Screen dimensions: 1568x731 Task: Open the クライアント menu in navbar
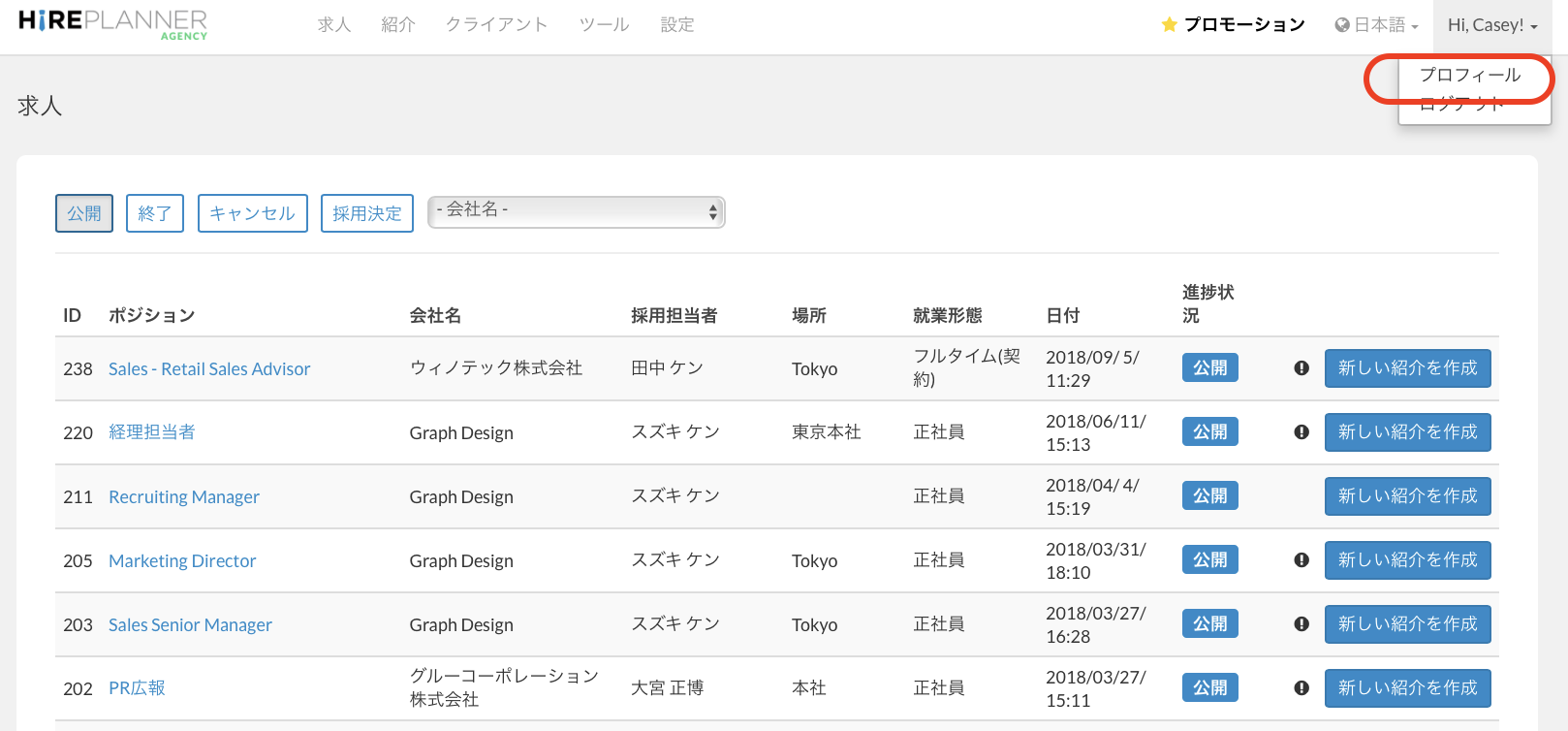pyautogui.click(x=496, y=25)
